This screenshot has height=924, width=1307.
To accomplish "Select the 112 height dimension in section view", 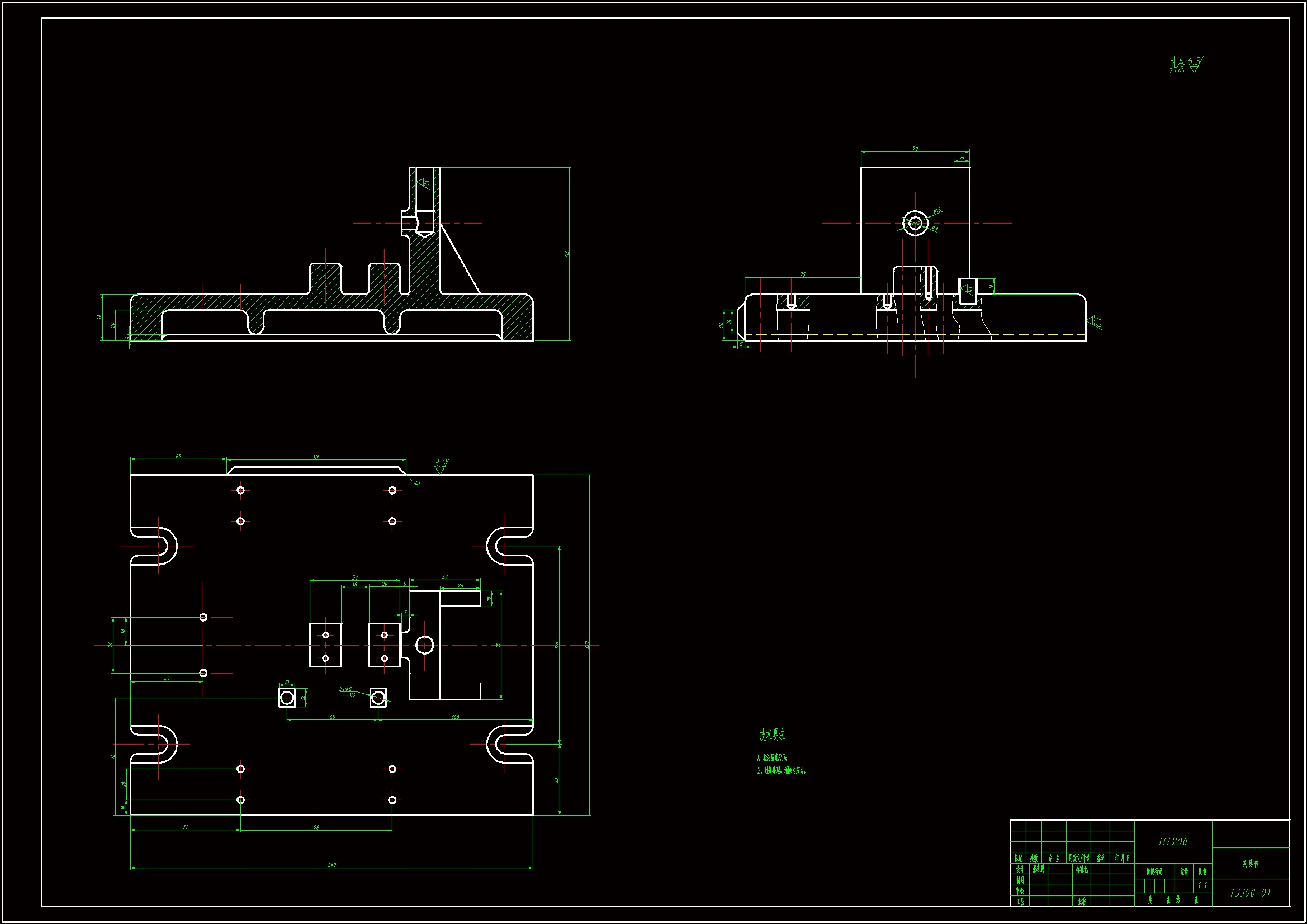I will click(567, 254).
